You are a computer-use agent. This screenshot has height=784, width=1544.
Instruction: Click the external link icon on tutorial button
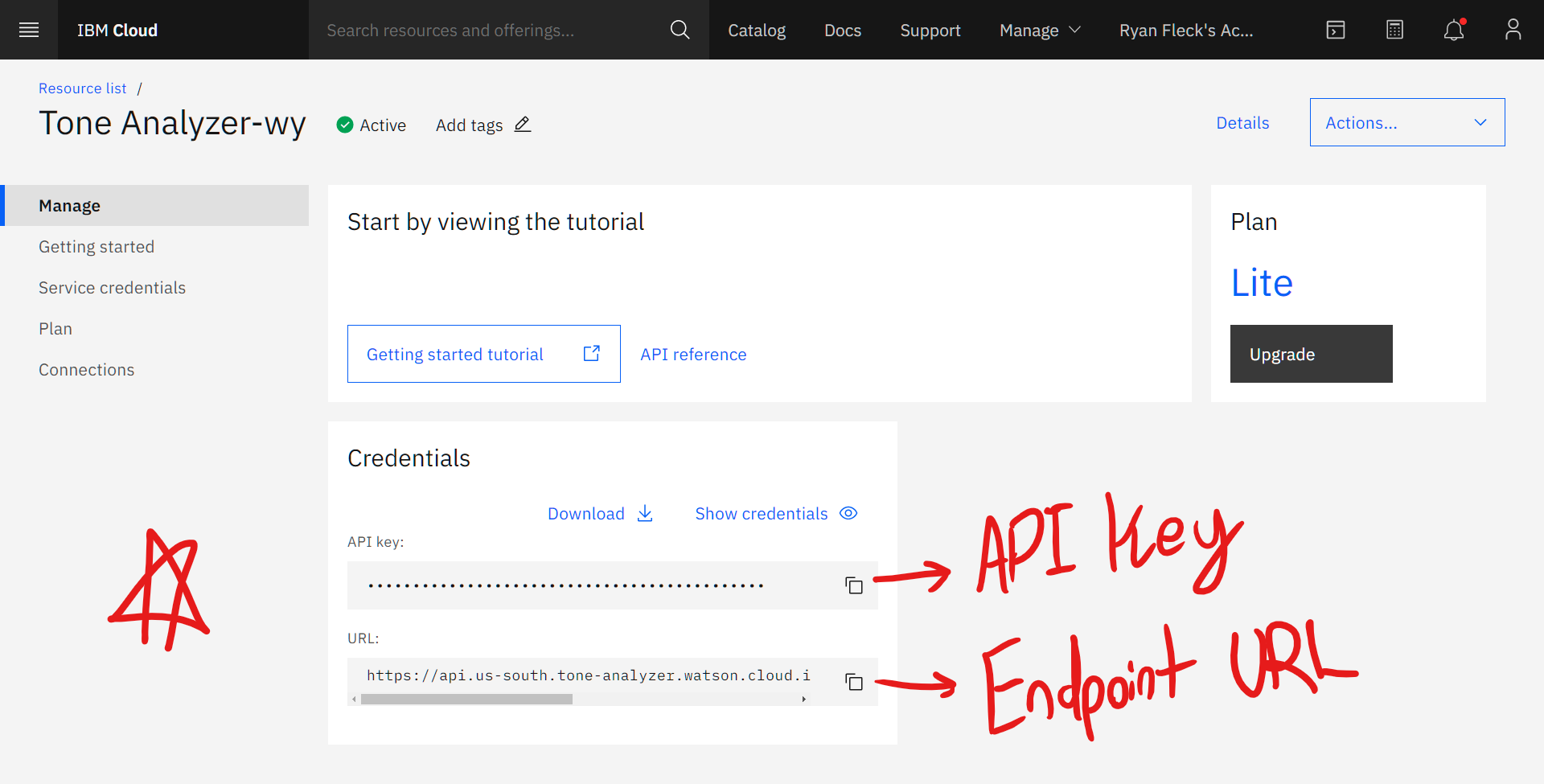(592, 353)
